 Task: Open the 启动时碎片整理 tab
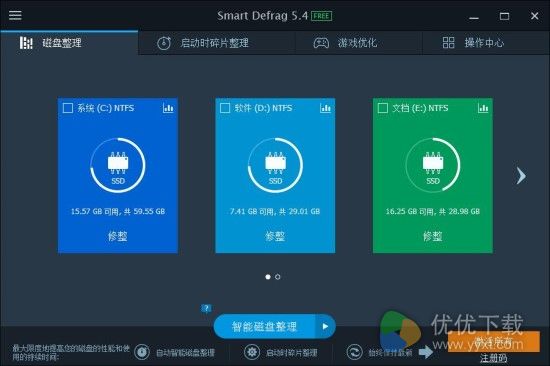pyautogui.click(x=217, y=43)
